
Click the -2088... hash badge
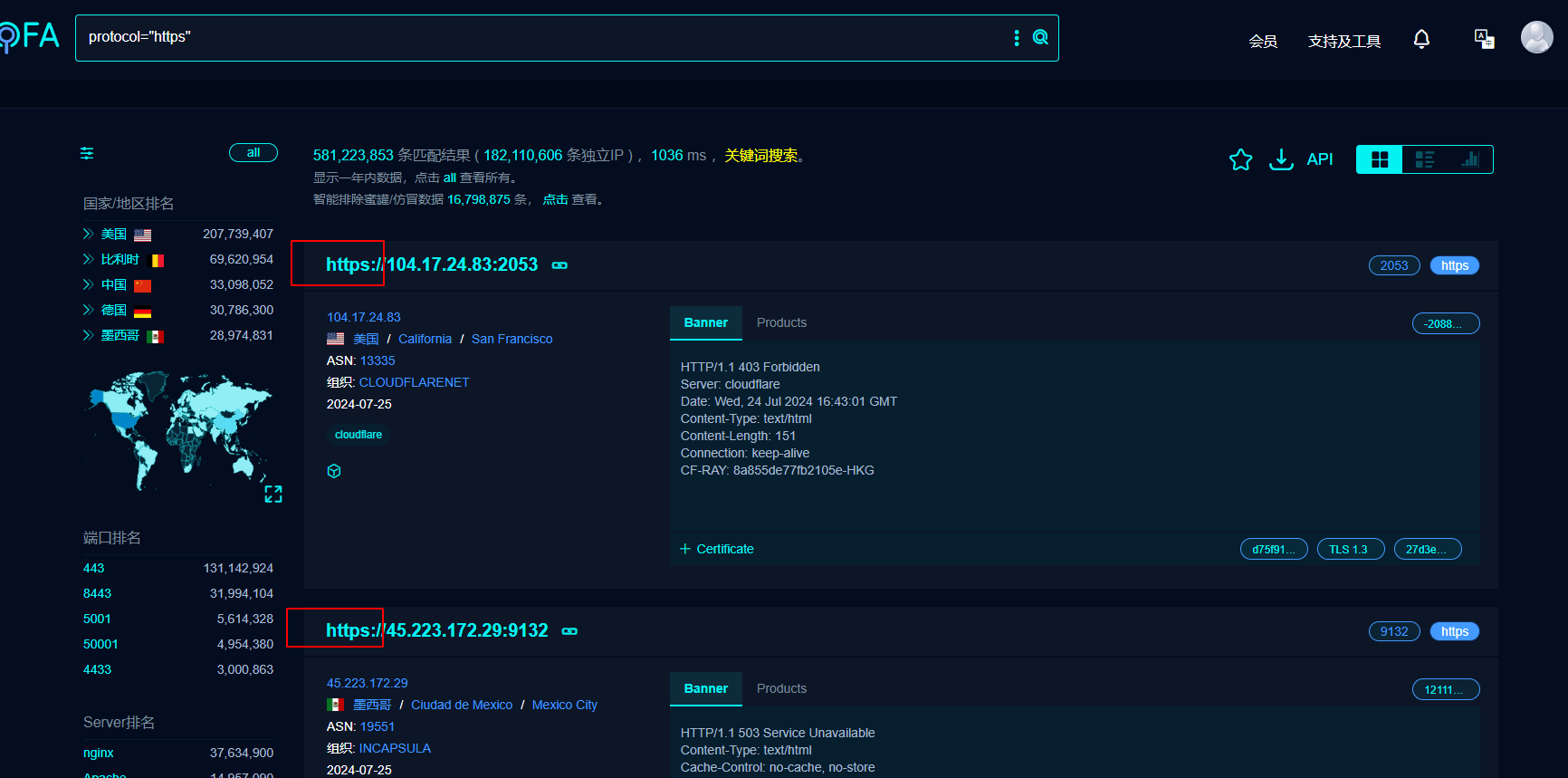(1446, 323)
